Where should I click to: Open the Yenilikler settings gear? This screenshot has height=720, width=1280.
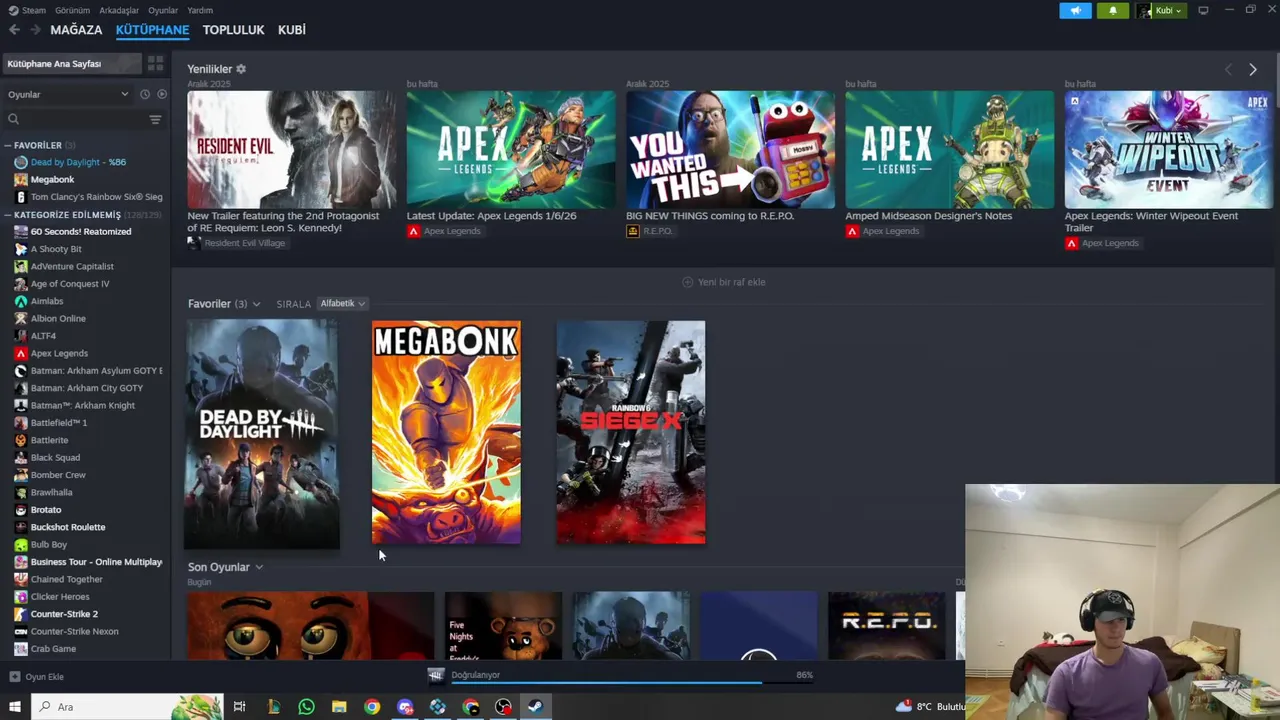[x=241, y=69]
